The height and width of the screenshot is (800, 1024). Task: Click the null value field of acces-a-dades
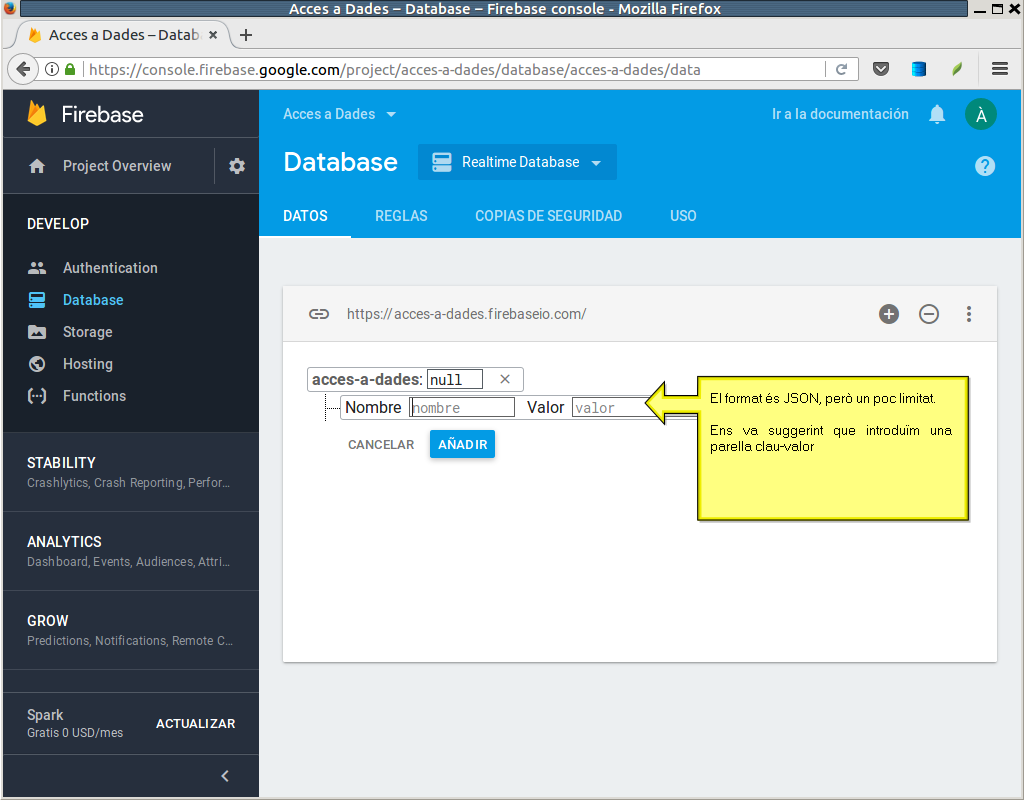tap(455, 379)
